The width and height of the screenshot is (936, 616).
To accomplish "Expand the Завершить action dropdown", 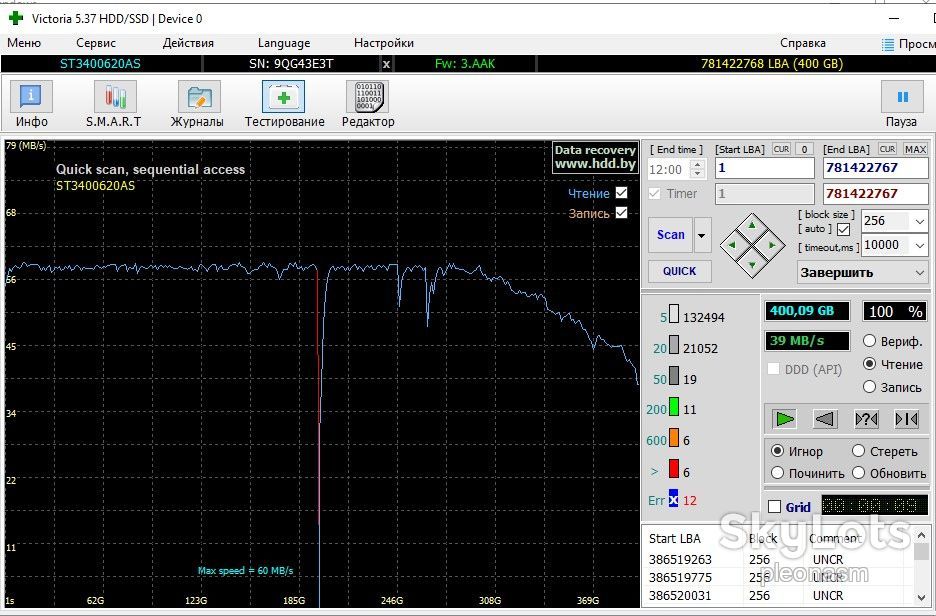I will 919,273.
